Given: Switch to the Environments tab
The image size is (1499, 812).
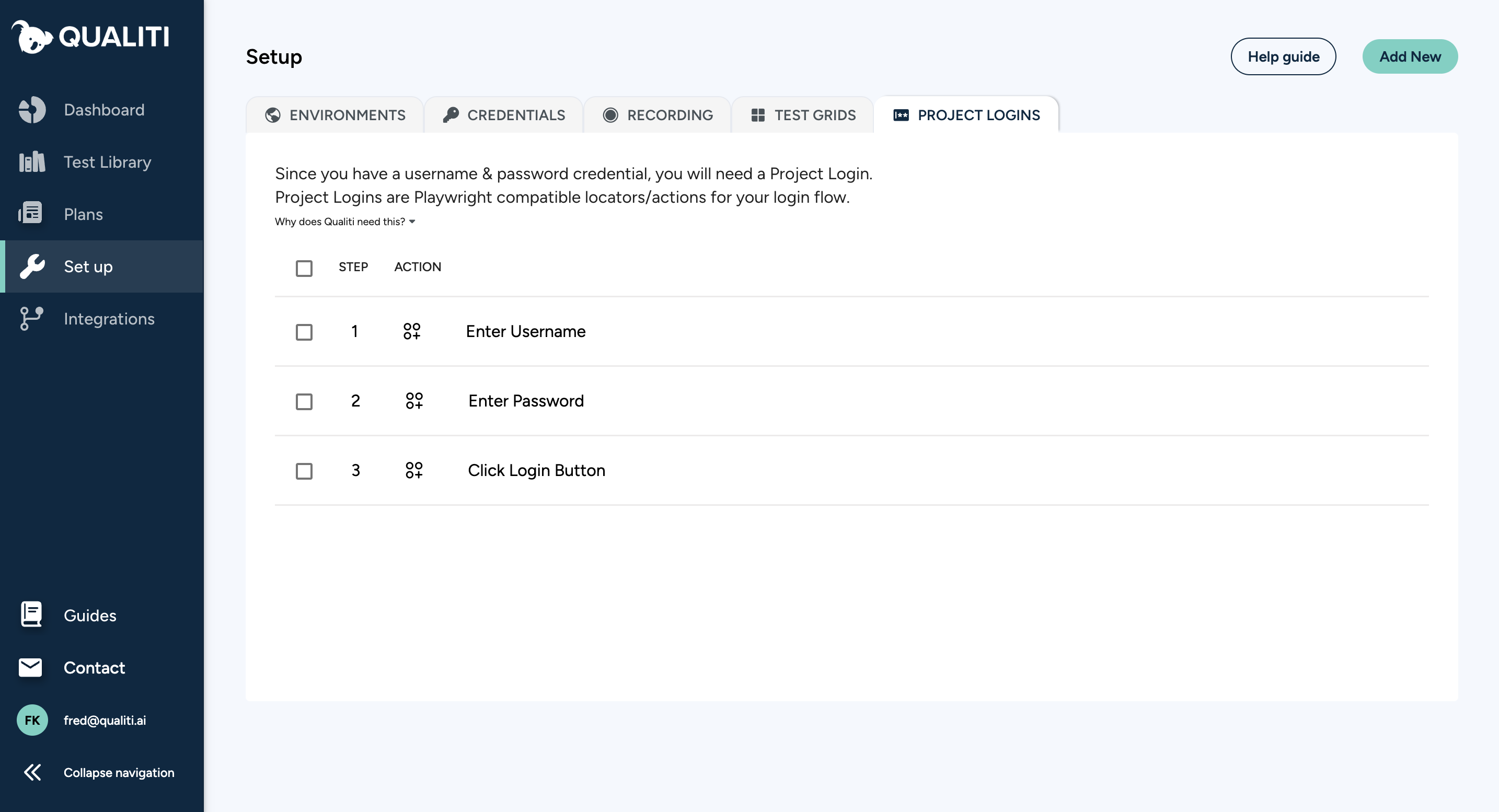Looking at the screenshot, I should [335, 115].
